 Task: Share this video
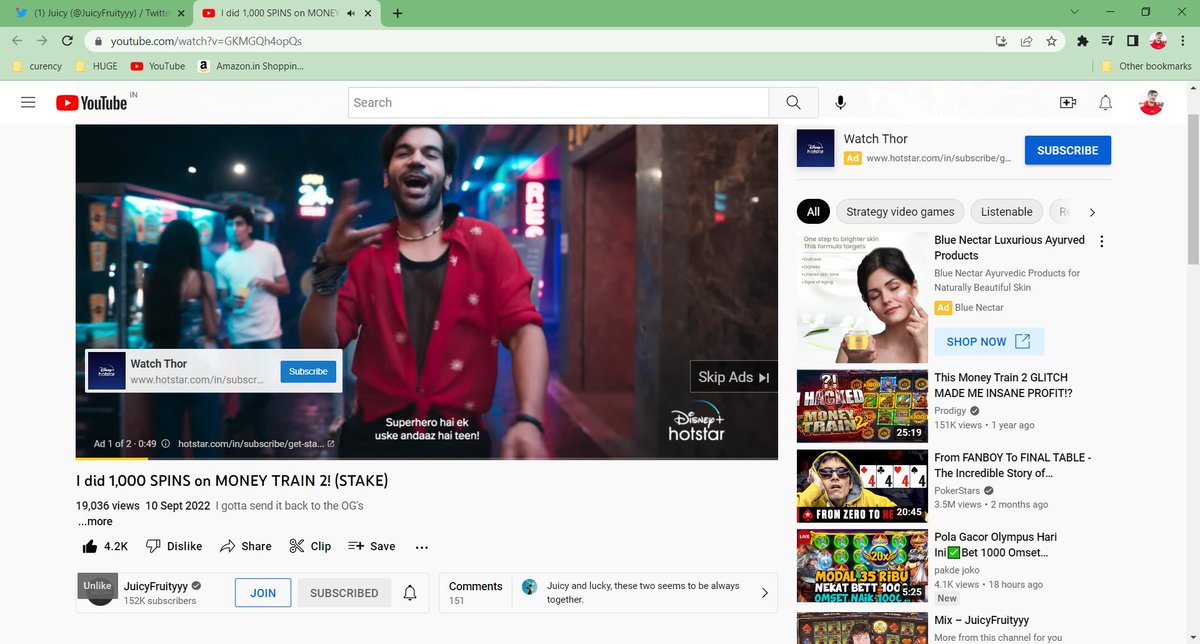246,546
